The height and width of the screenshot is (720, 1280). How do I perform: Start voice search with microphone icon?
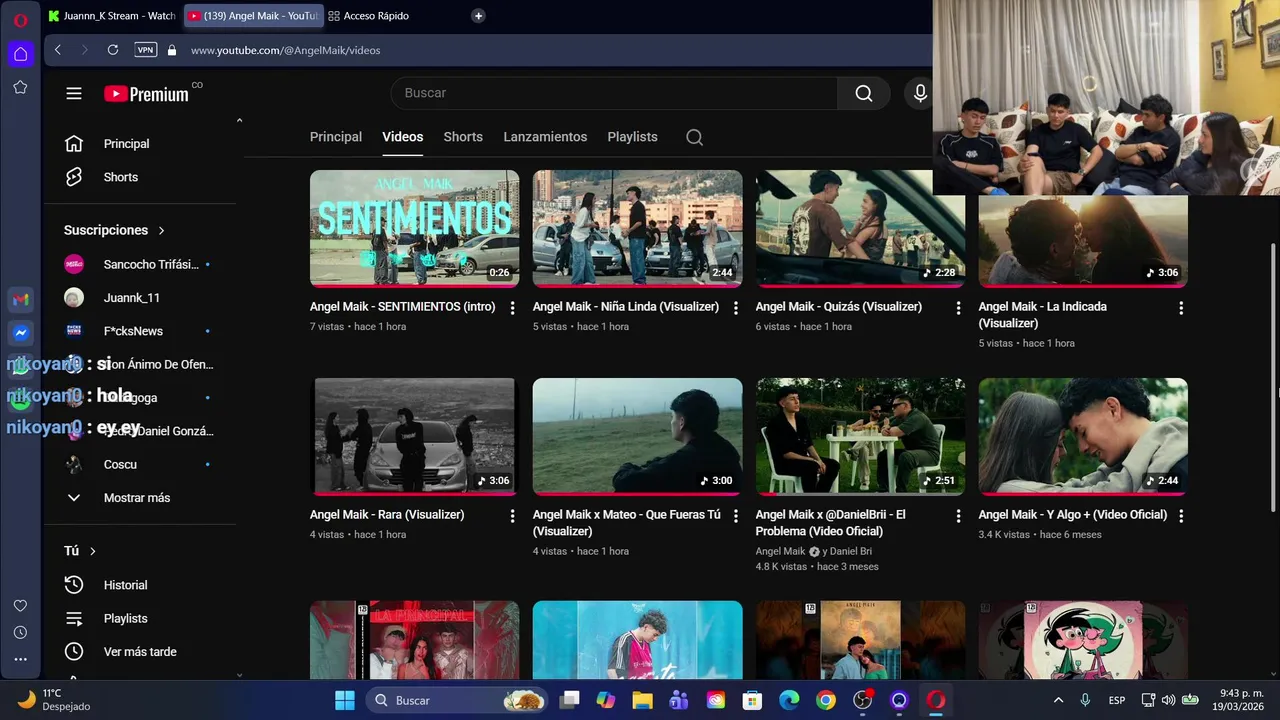920,93
